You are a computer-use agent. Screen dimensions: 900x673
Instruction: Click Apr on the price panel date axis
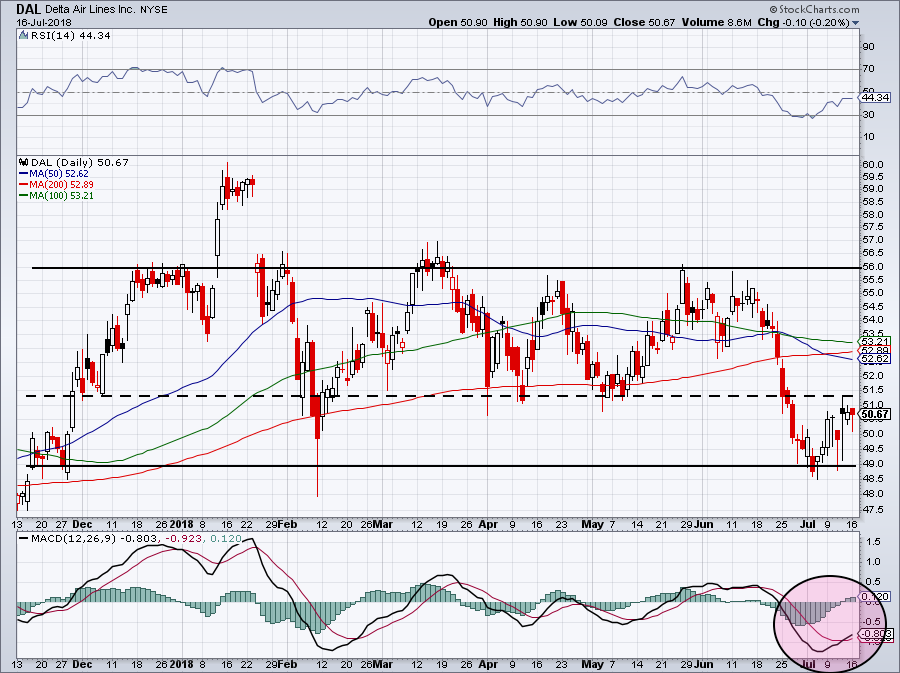(488, 524)
